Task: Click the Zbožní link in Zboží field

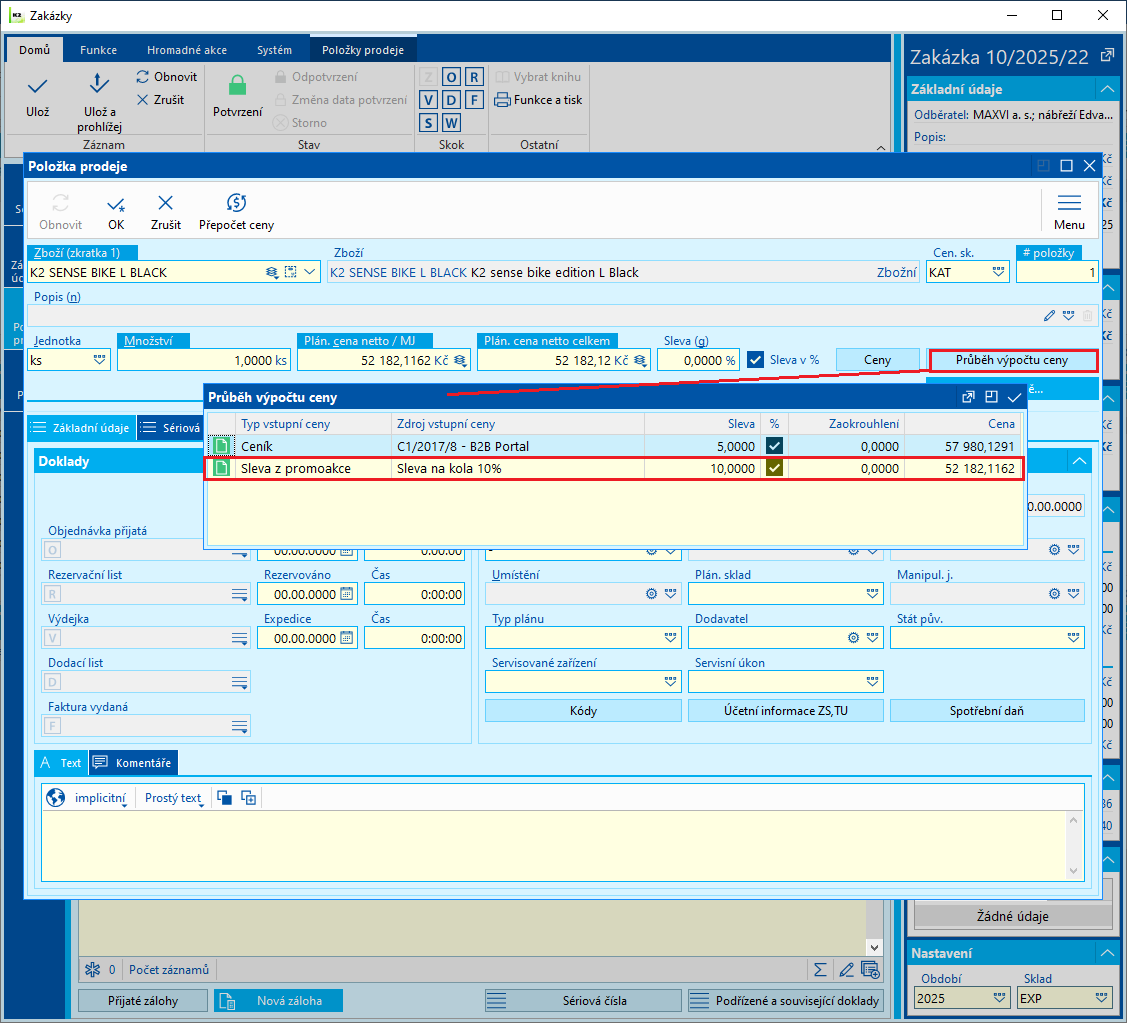Action: [896, 272]
